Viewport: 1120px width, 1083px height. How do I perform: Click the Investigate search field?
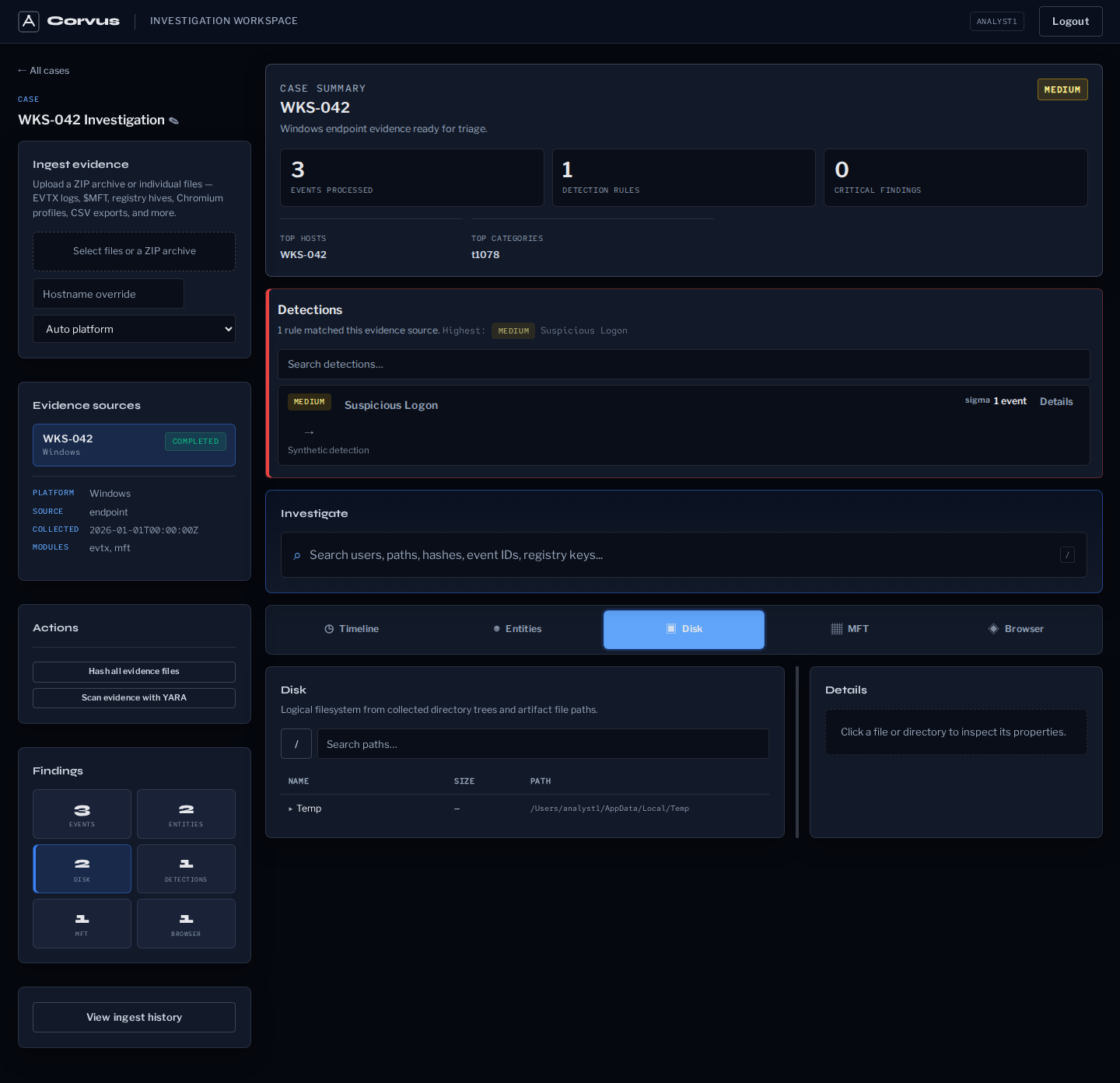[684, 554]
